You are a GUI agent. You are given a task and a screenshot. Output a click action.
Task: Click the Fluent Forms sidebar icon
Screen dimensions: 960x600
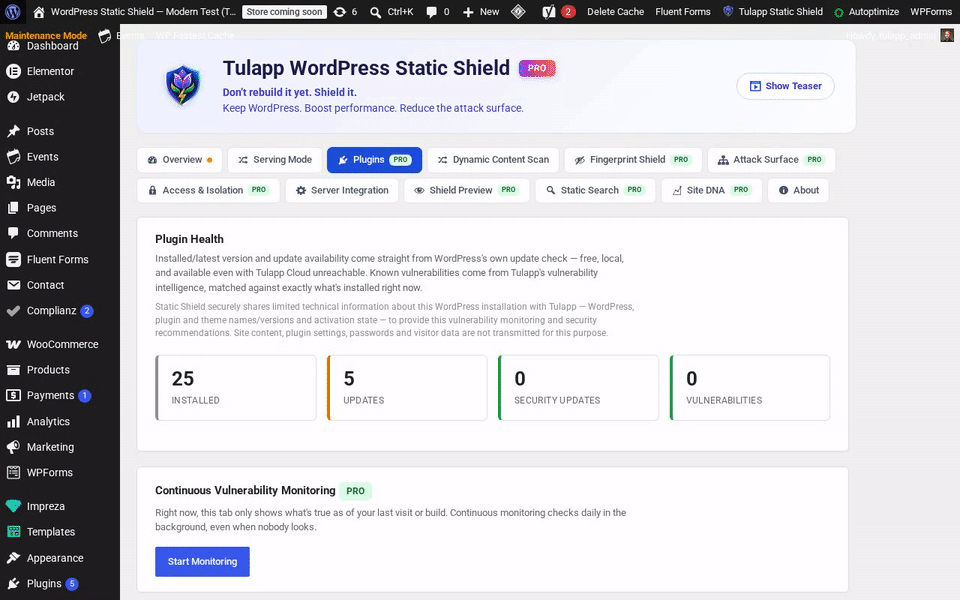pyautogui.click(x=13, y=259)
